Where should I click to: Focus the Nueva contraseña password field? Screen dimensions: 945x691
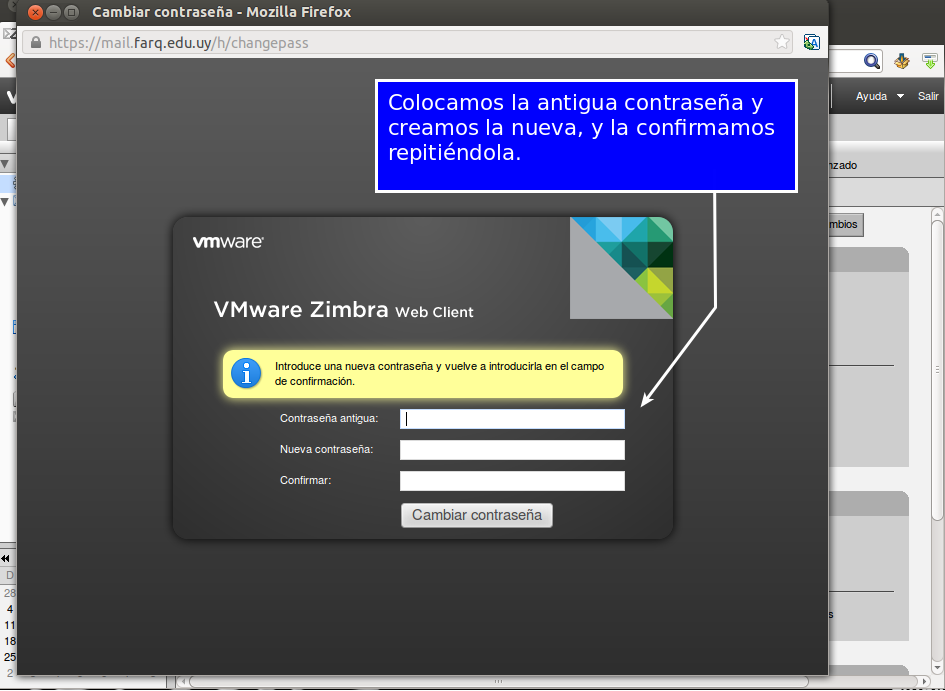[x=512, y=449]
